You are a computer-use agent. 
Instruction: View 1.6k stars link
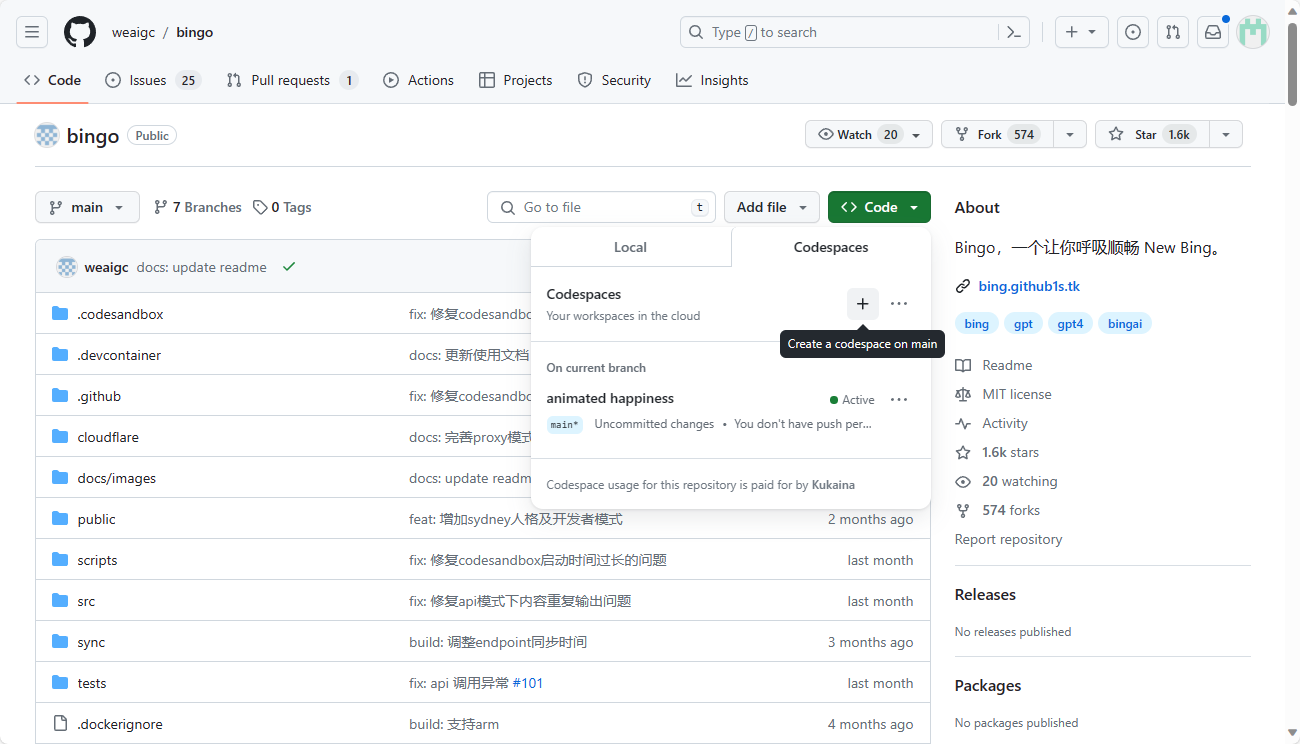1010,452
